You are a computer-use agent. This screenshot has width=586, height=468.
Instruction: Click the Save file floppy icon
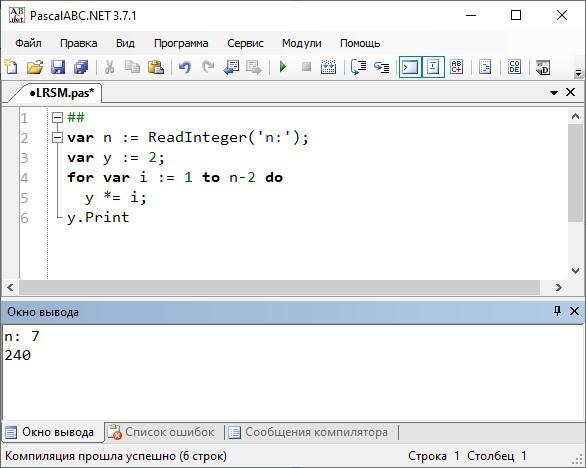(58, 67)
